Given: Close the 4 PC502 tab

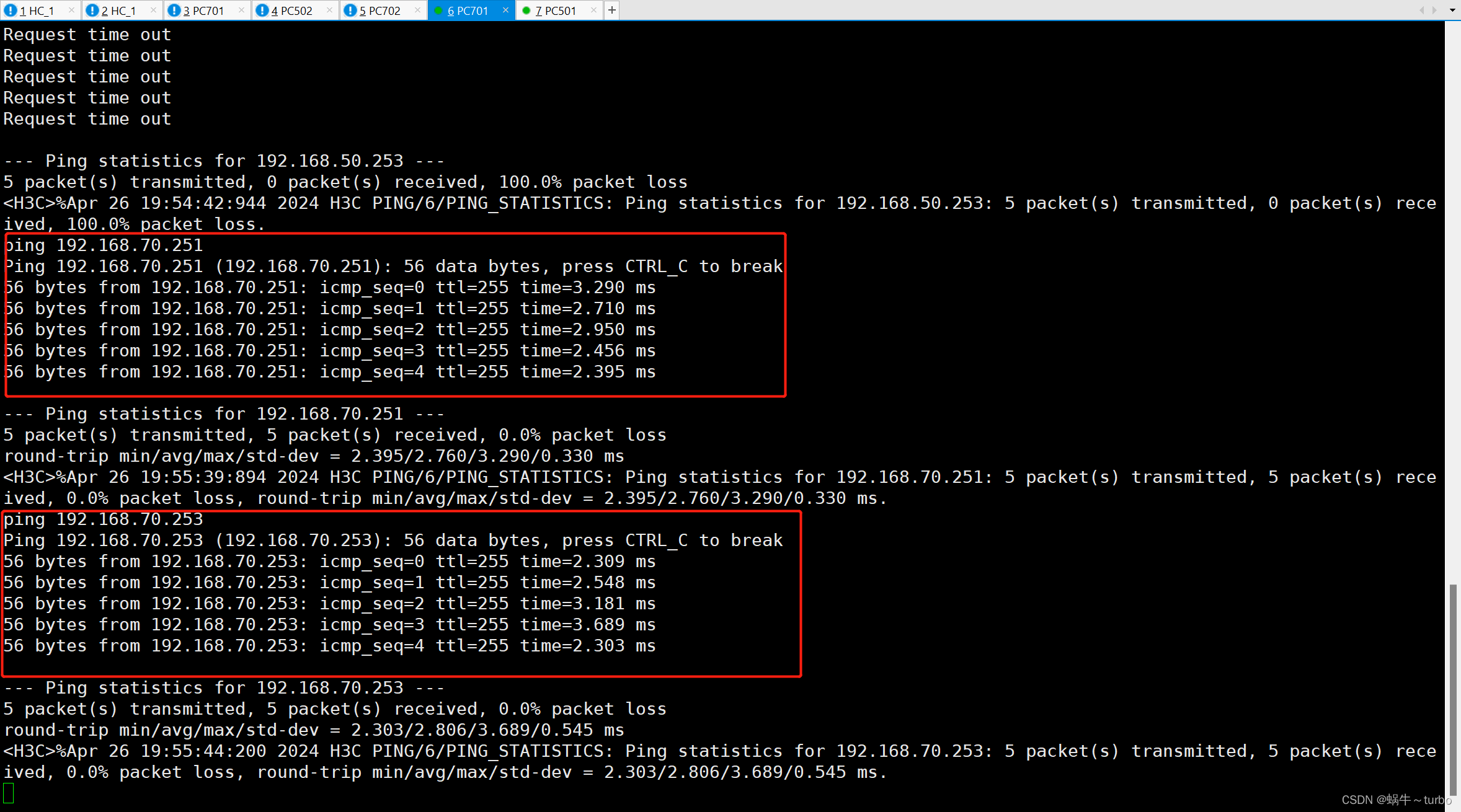Looking at the screenshot, I should click(x=329, y=11).
